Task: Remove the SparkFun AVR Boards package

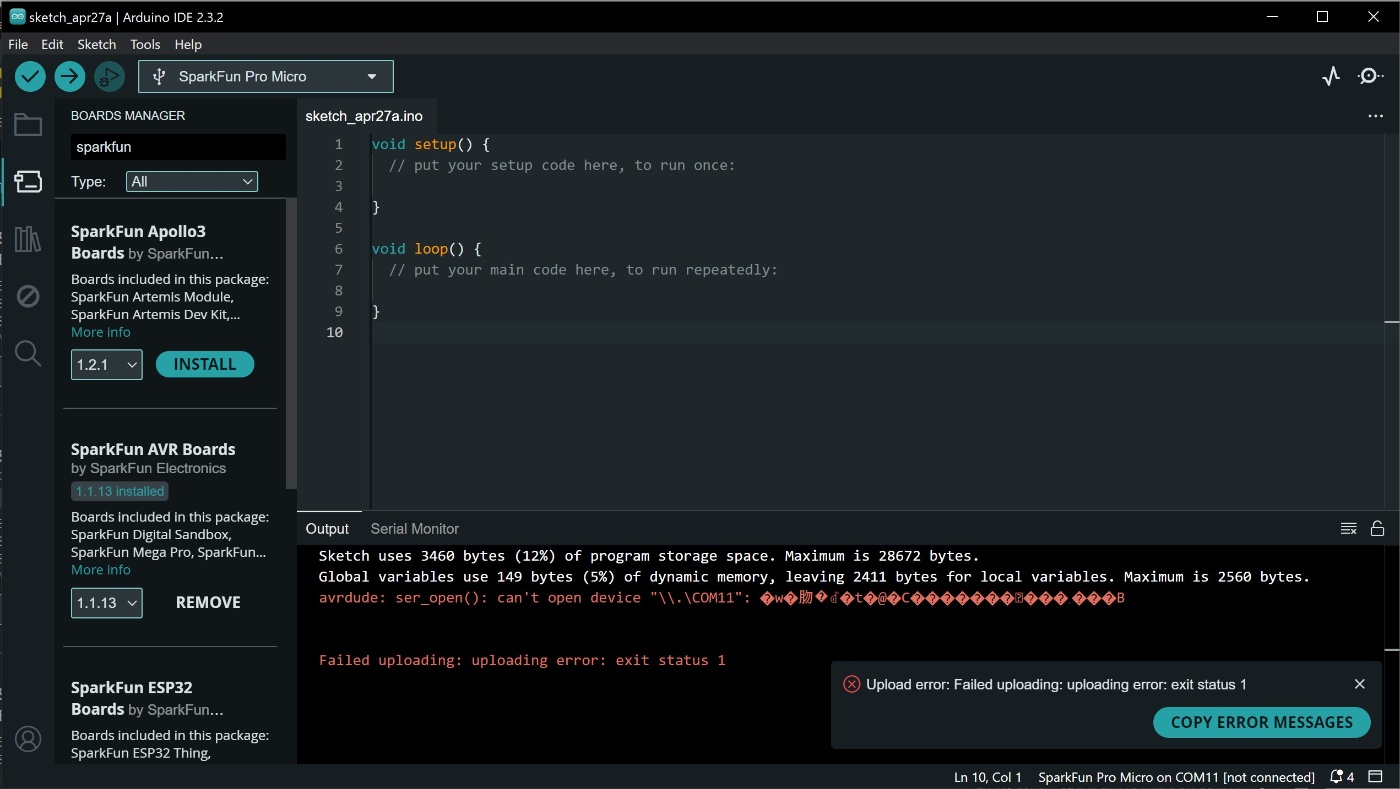Action: tap(208, 603)
